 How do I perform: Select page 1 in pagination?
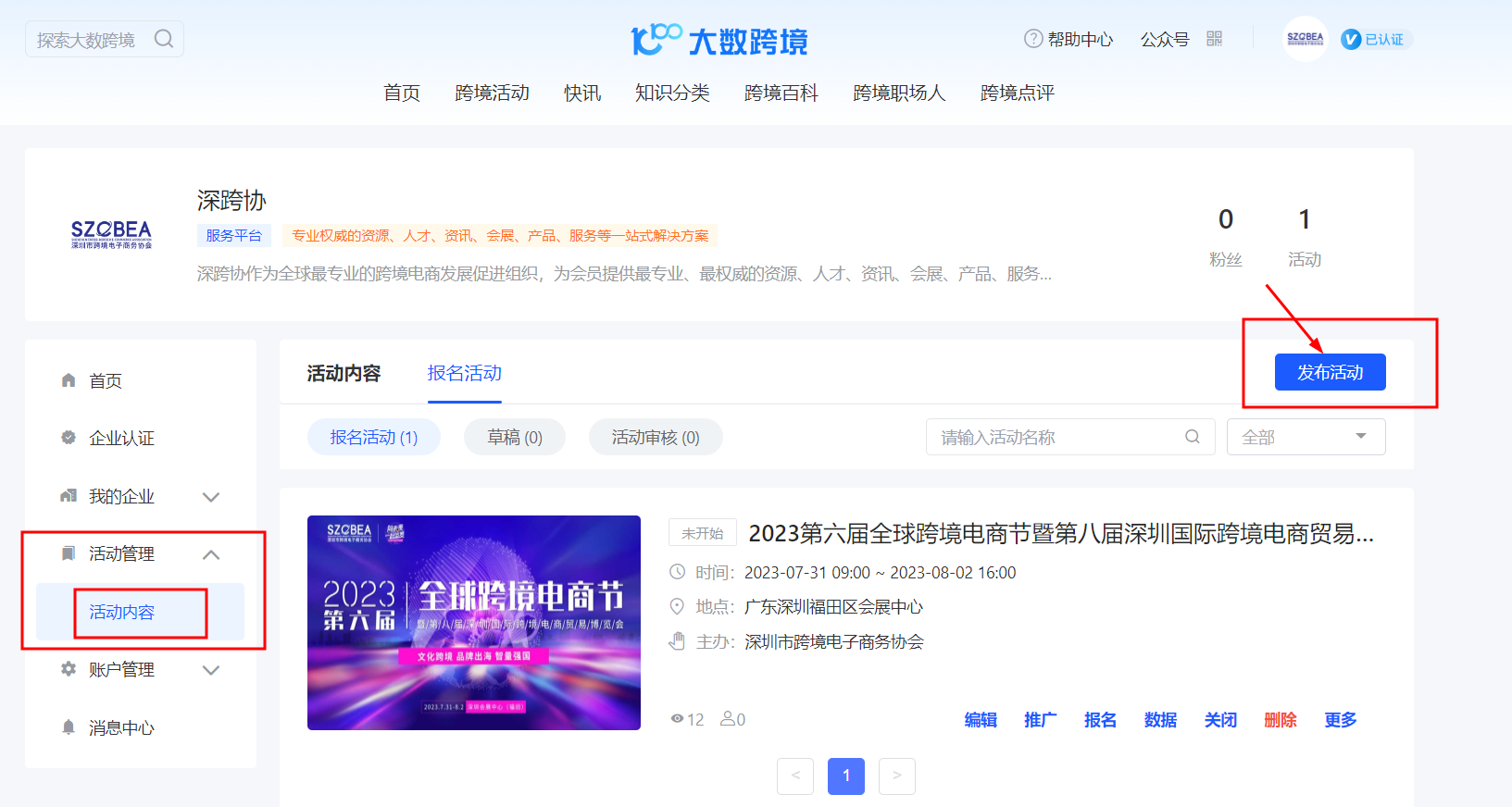[x=846, y=776]
